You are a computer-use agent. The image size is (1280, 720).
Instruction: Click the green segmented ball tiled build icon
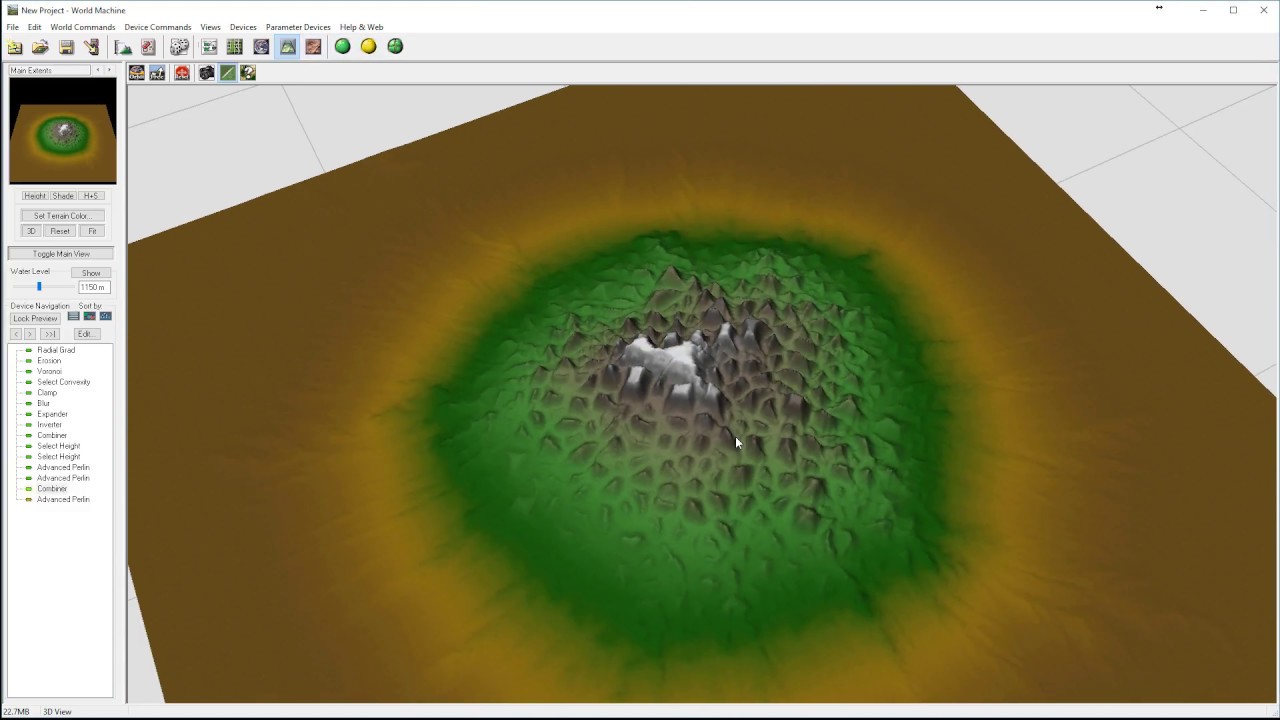395,46
